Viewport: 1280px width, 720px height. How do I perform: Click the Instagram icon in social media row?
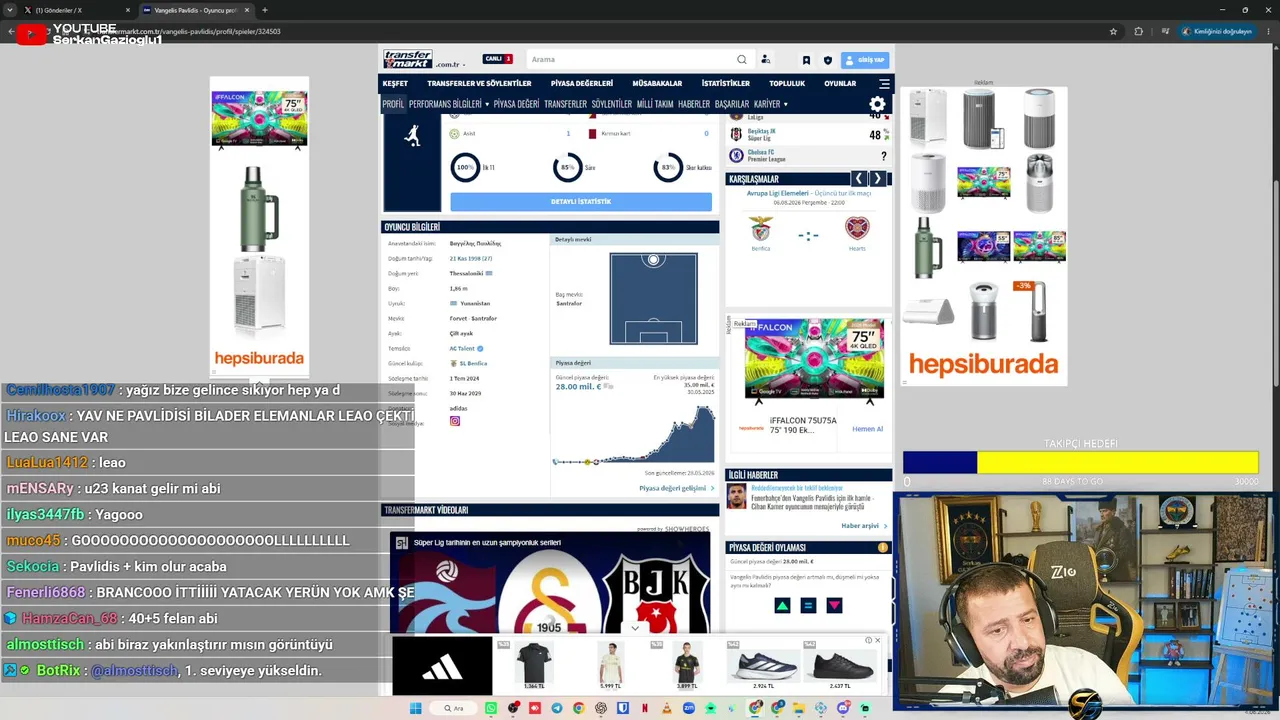[455, 421]
